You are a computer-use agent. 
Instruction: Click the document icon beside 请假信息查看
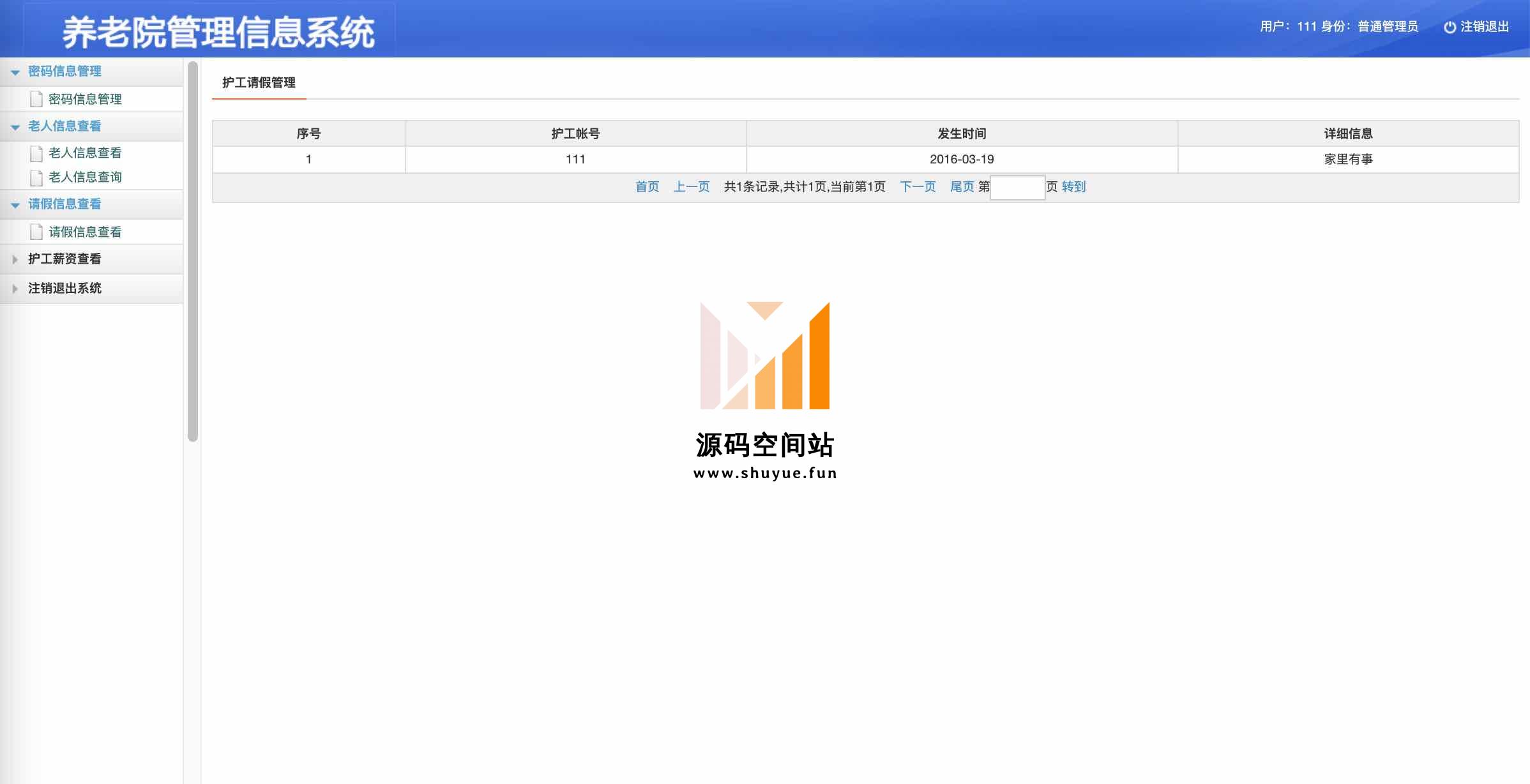tap(36, 232)
